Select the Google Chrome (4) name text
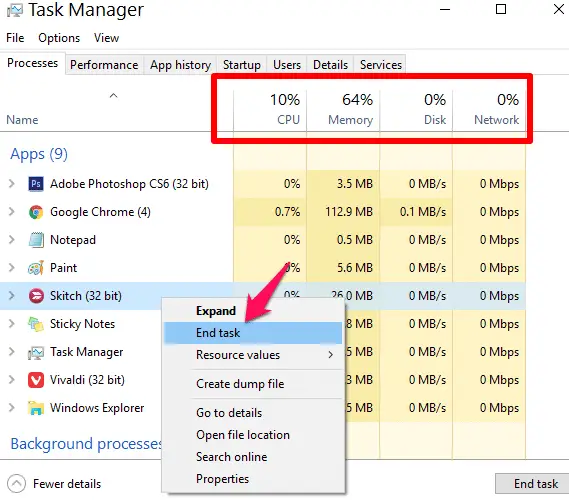 [x=100, y=212]
